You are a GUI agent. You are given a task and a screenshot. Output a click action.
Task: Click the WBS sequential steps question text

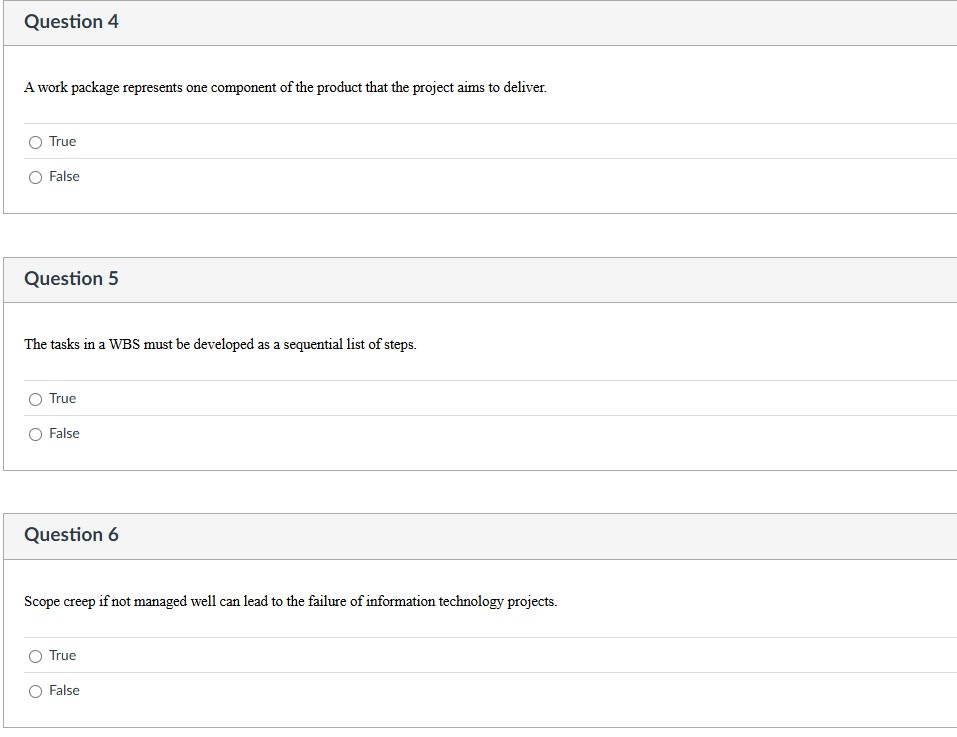coord(219,344)
